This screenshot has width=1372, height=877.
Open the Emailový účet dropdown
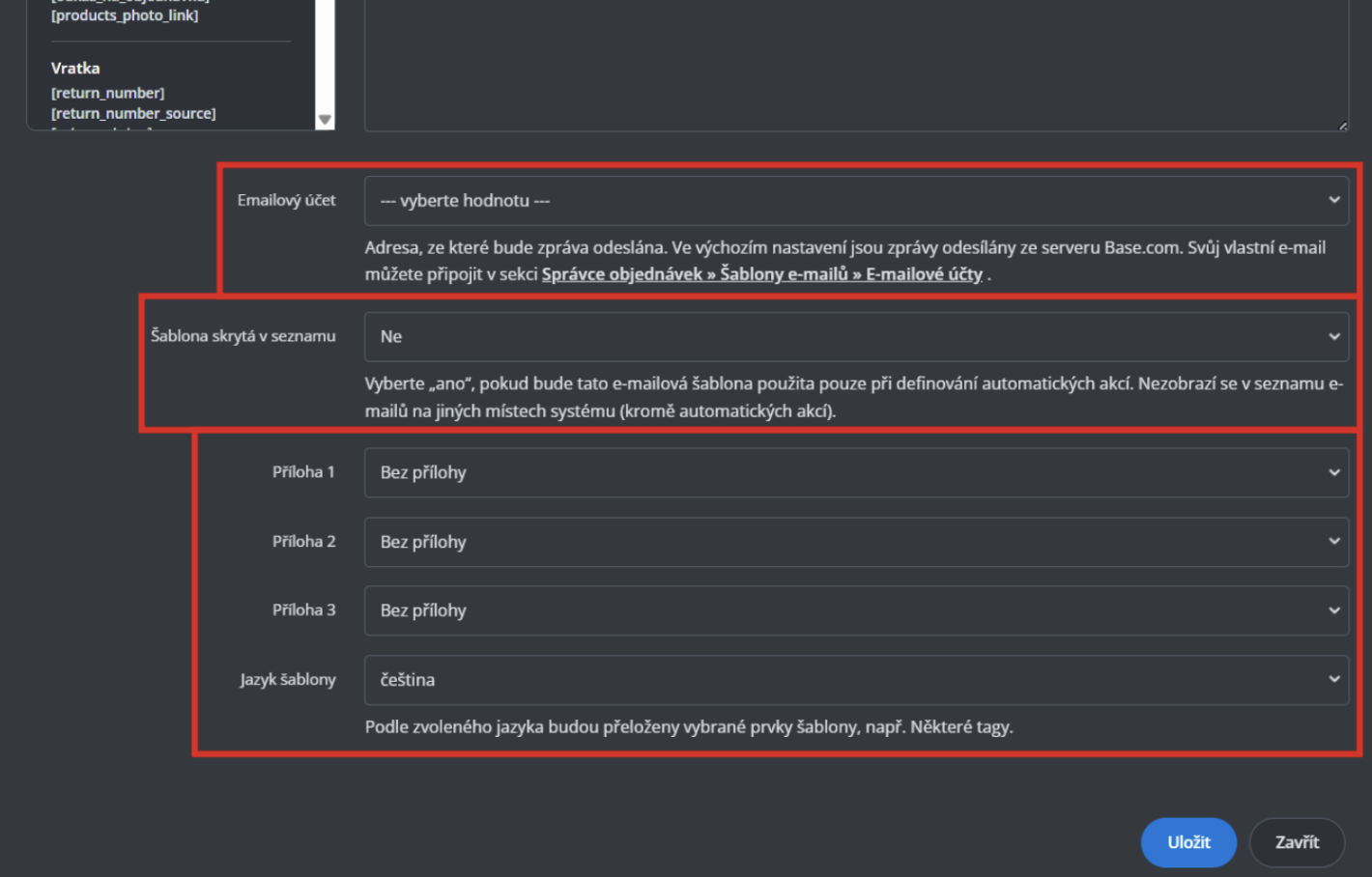(x=855, y=201)
